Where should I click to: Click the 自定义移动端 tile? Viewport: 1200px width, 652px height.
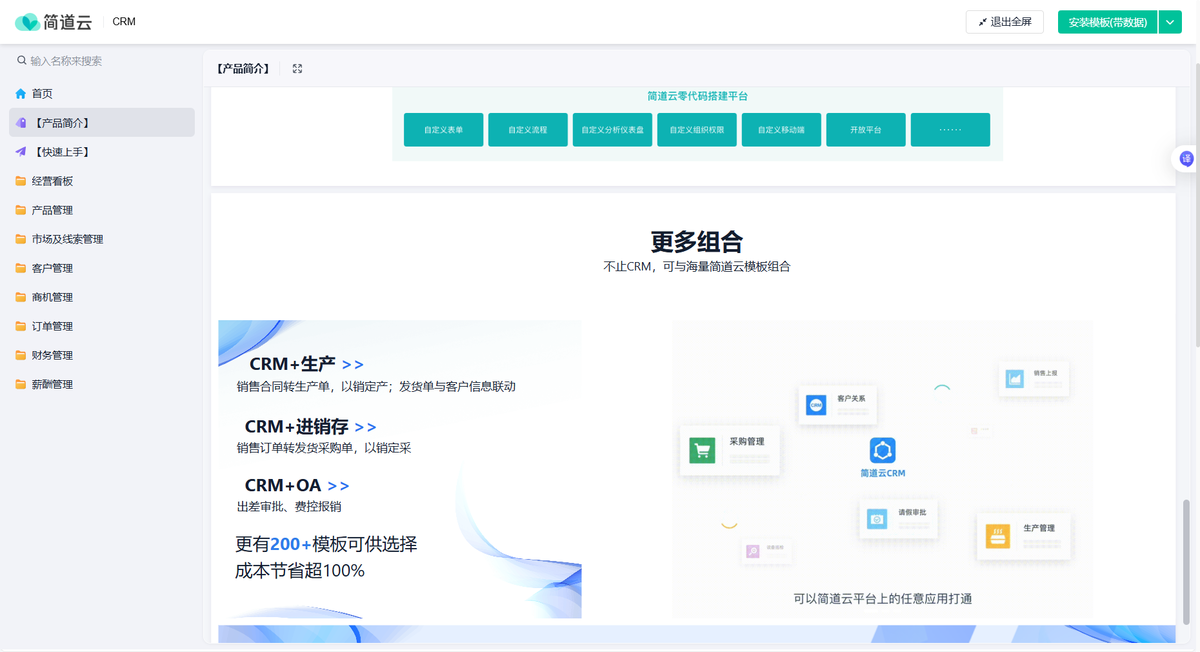(781, 130)
